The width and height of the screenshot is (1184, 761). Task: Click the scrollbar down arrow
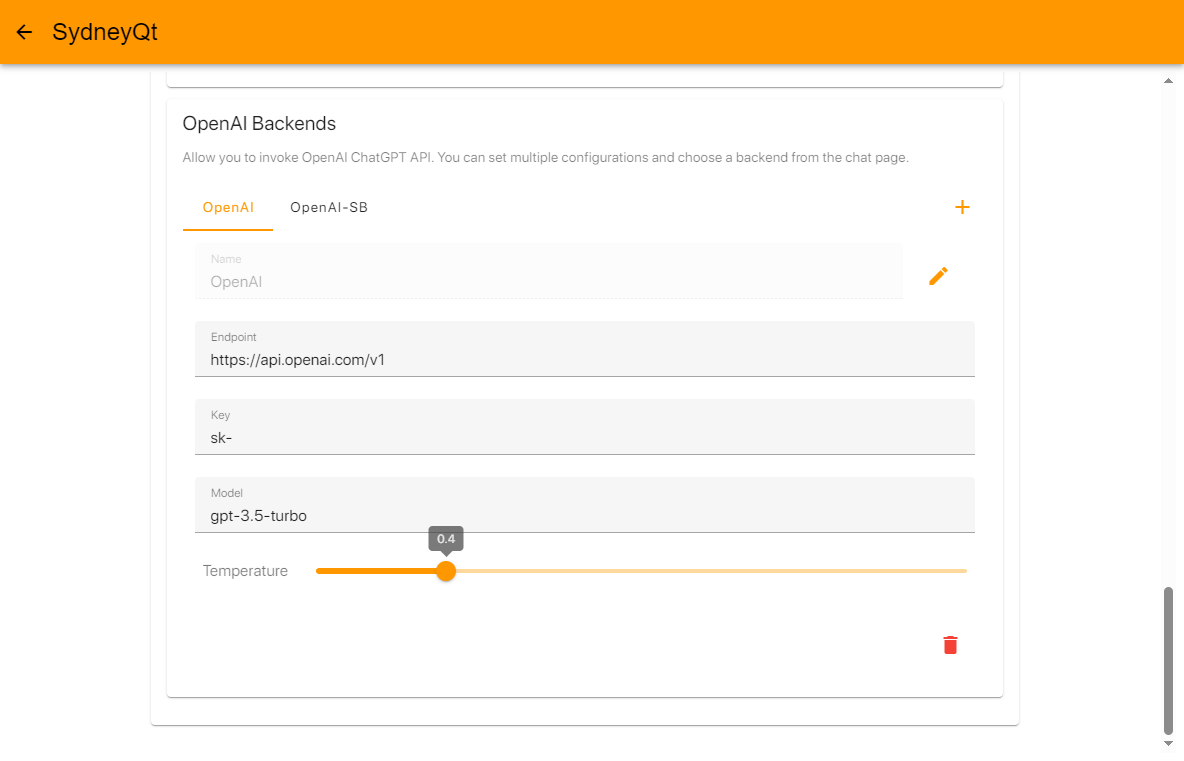[x=1168, y=743]
